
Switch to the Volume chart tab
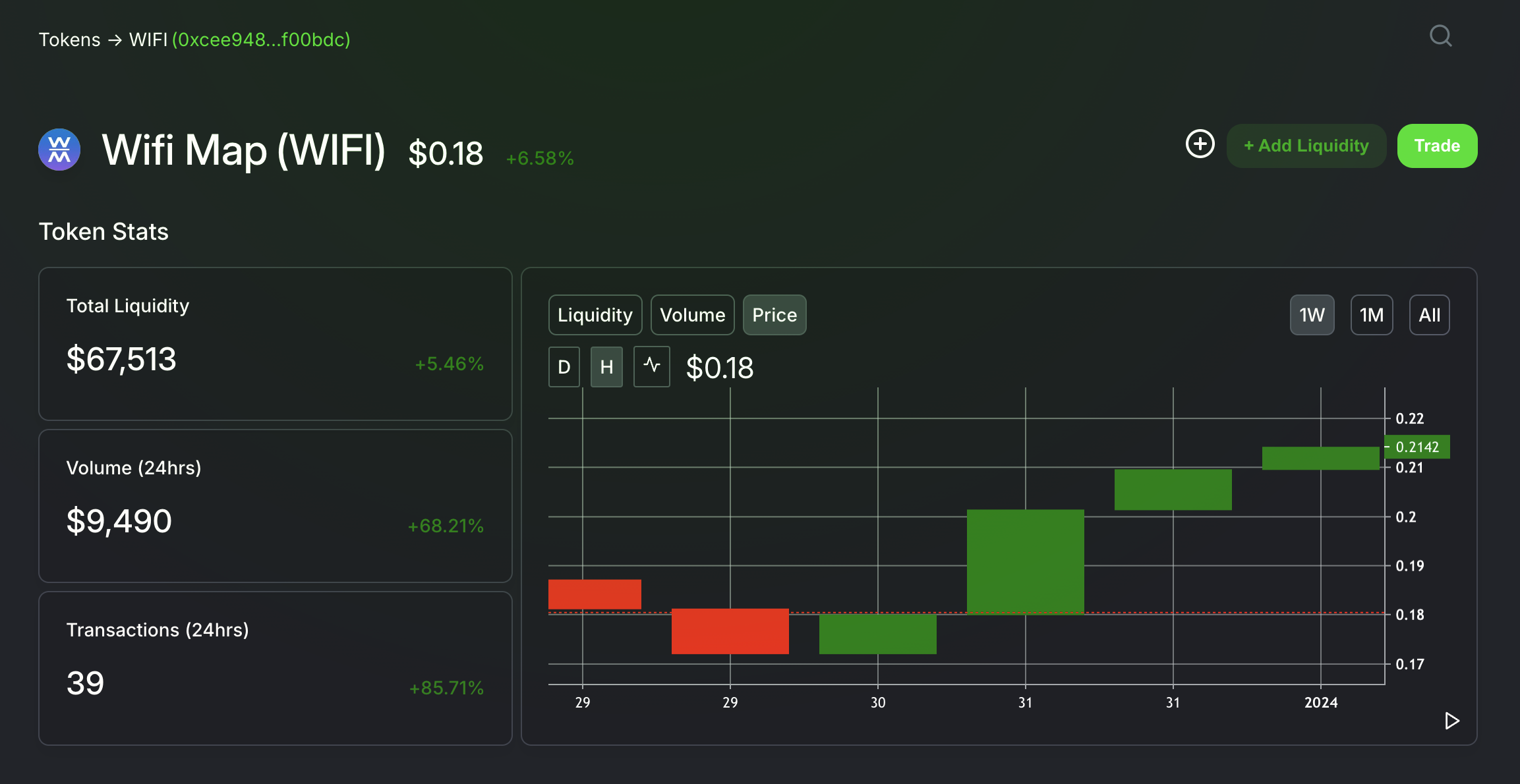pos(693,315)
